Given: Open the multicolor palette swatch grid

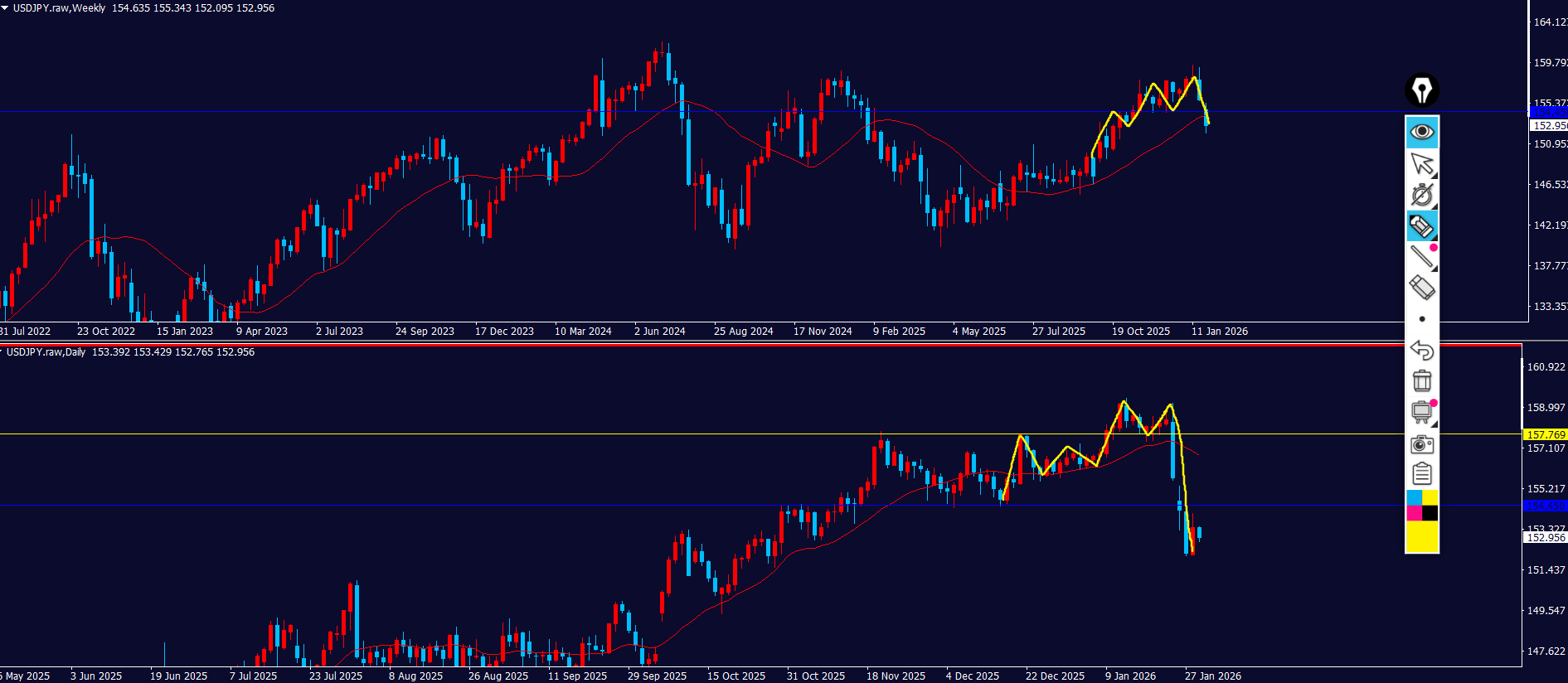Looking at the screenshot, I should tap(1421, 505).
